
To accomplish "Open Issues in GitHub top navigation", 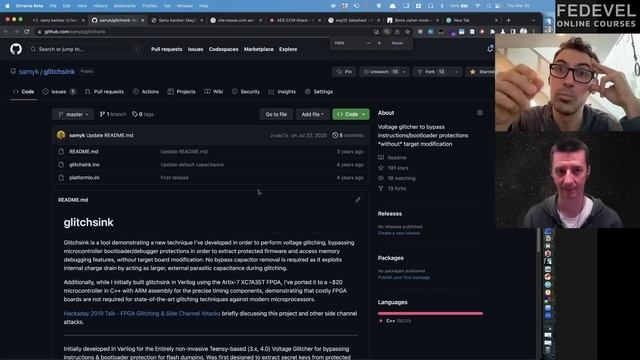I will tap(195, 49).
